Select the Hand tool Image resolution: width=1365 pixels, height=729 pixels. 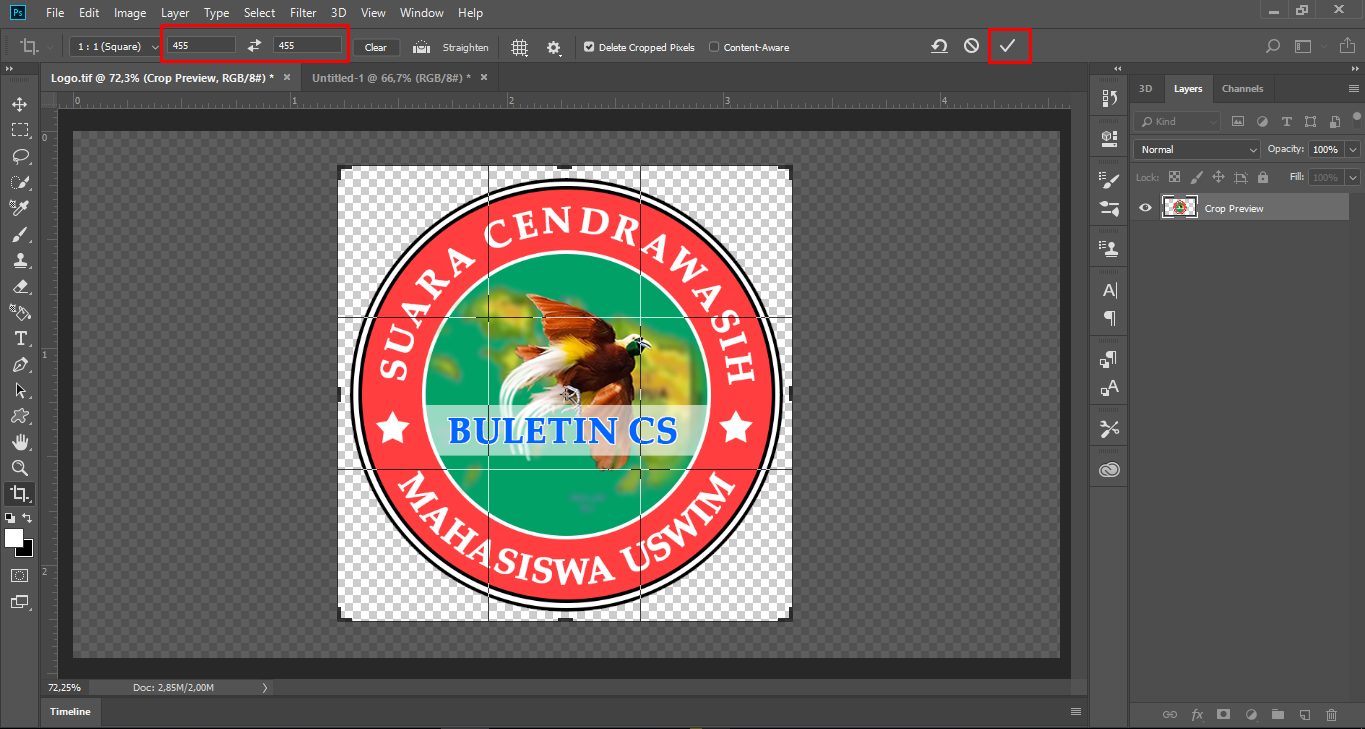pos(19,442)
